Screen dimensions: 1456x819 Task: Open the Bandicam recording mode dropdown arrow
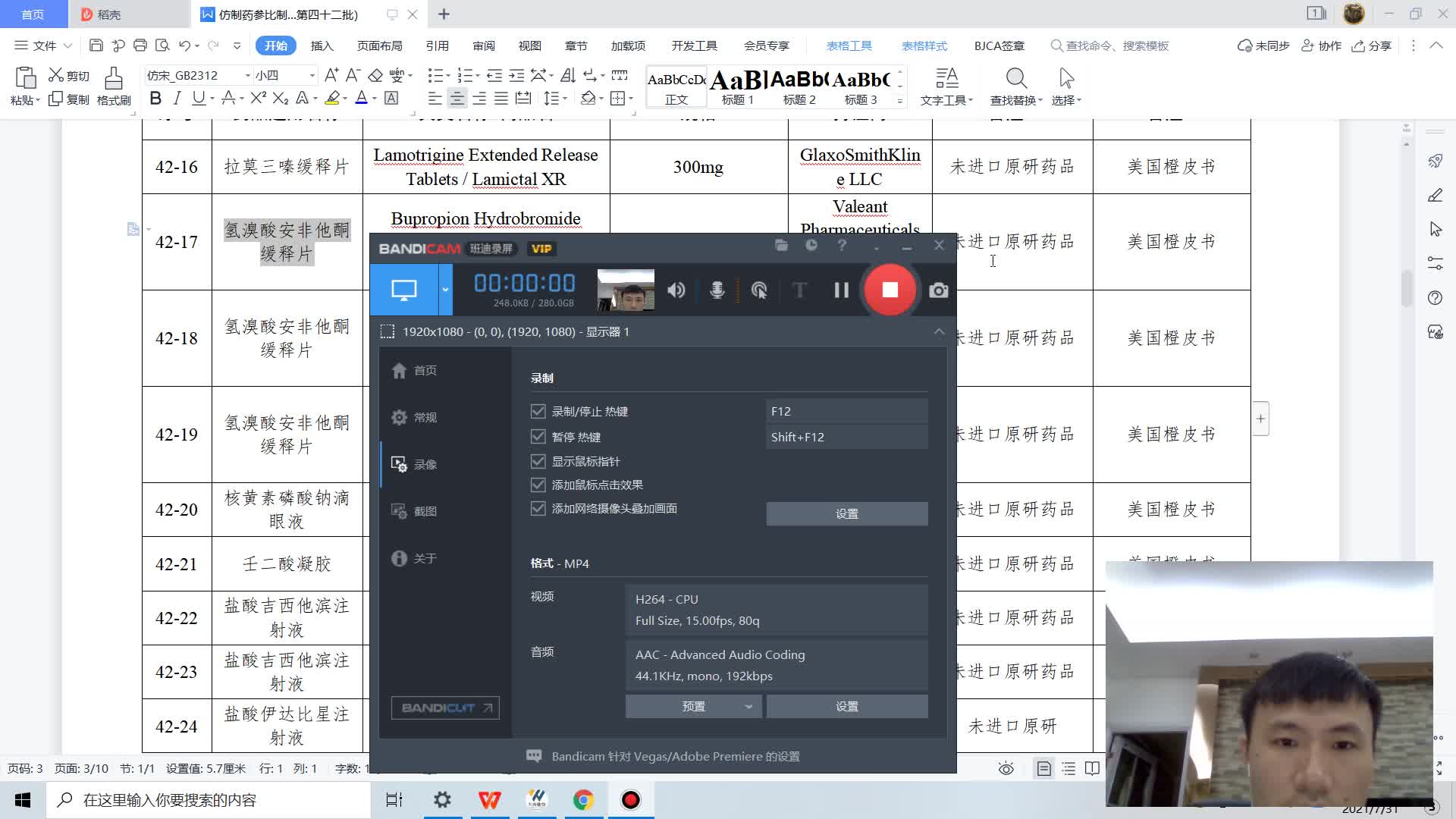[x=445, y=290]
